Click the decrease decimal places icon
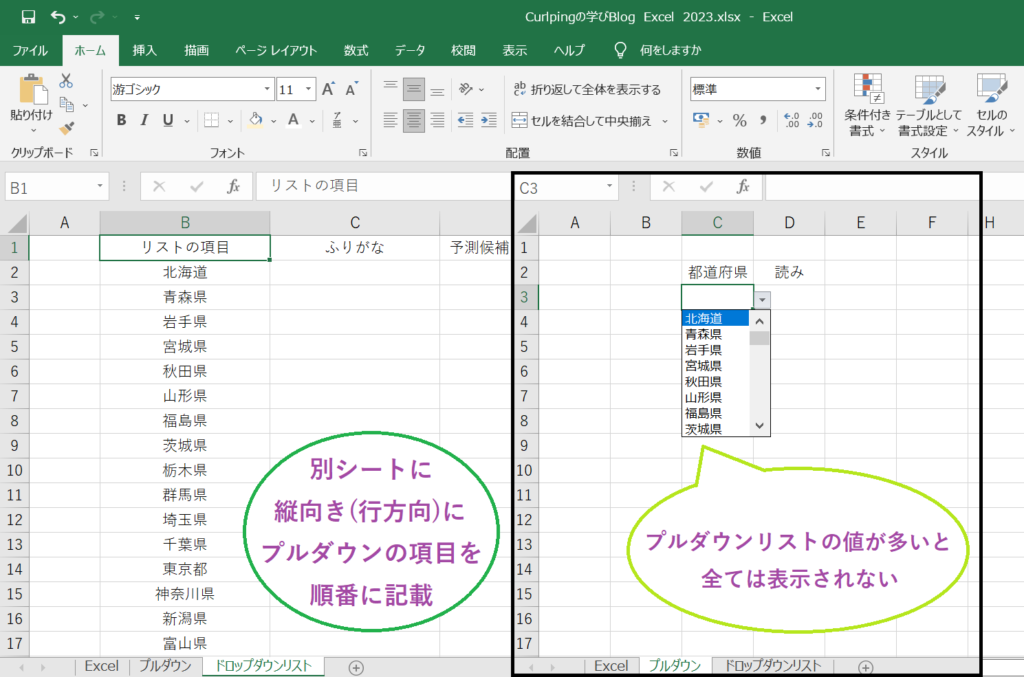 [815, 120]
